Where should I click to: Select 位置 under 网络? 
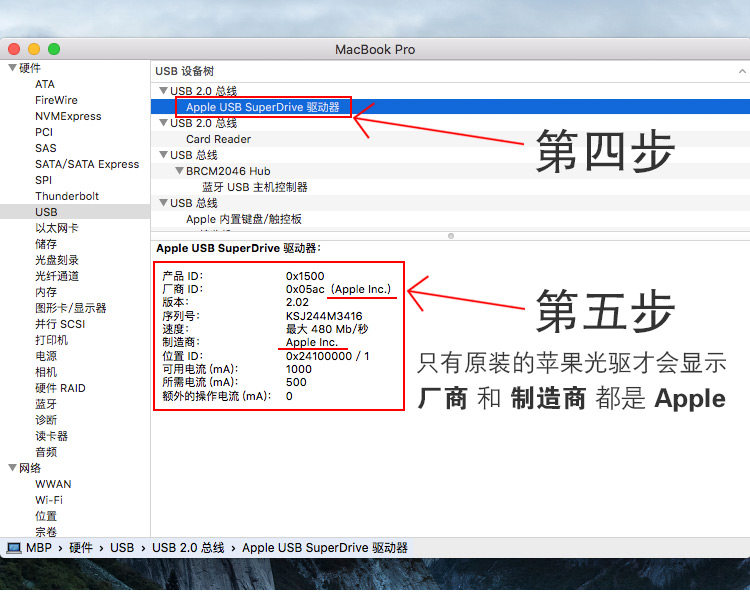46,516
